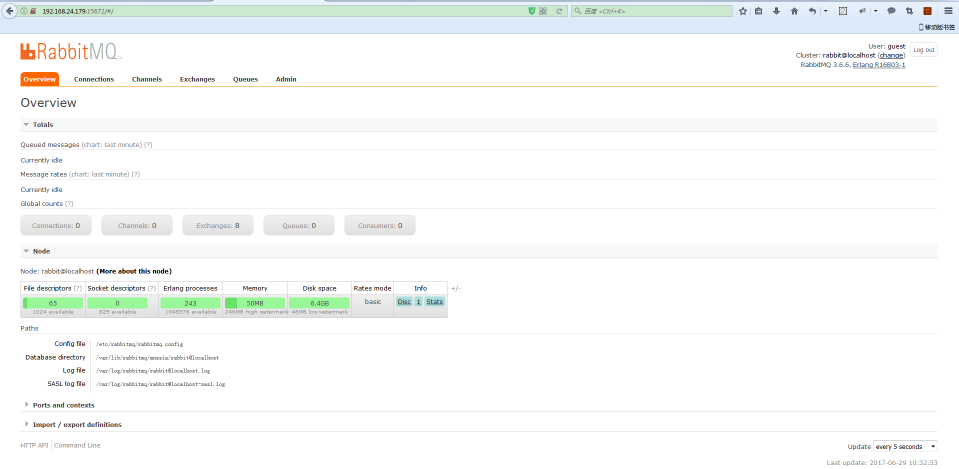Click the crossed-out red icon beside the URL
Image resolution: width=959 pixels, height=469 pixels.
pos(32,11)
